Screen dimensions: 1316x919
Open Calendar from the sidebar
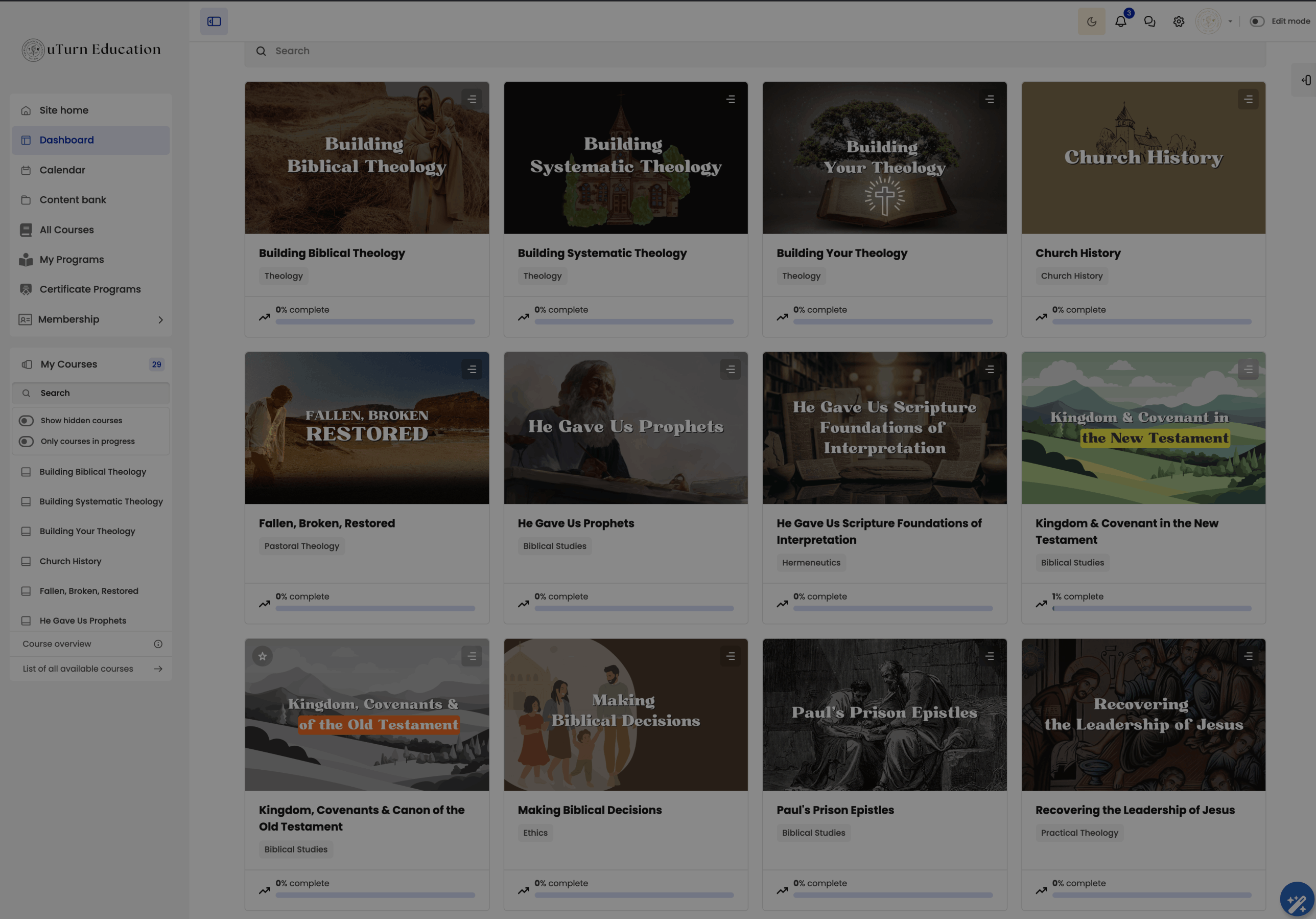pyautogui.click(x=62, y=170)
